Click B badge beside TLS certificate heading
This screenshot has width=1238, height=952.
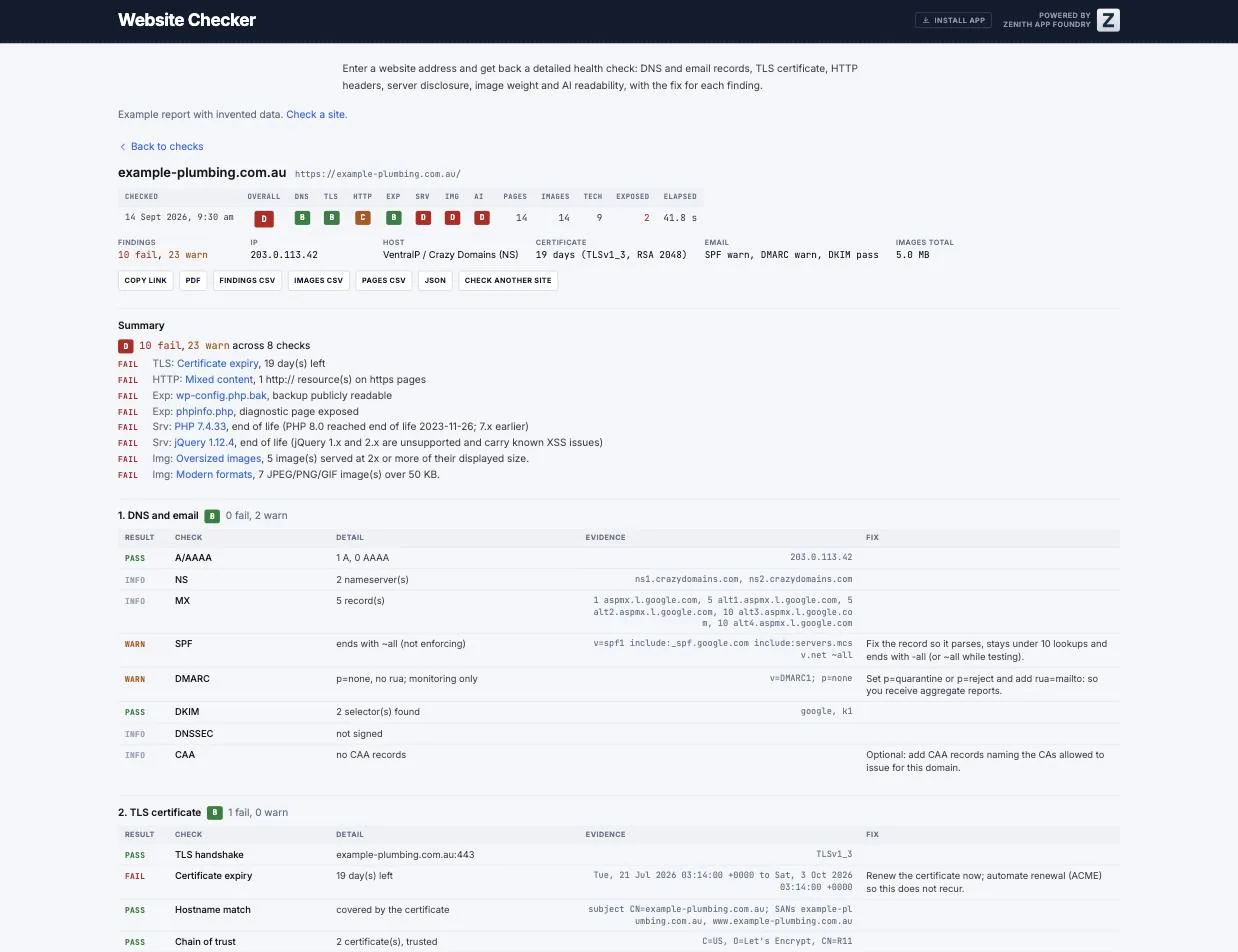click(215, 813)
